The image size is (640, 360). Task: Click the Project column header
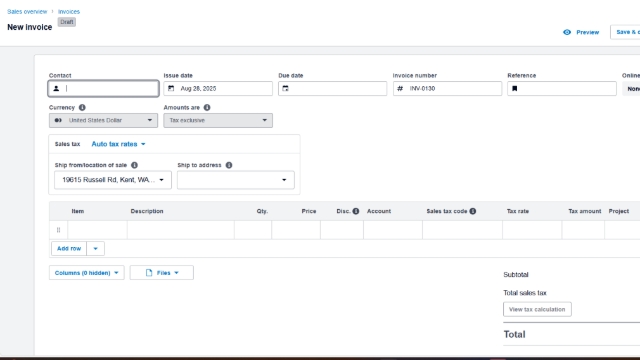click(619, 211)
